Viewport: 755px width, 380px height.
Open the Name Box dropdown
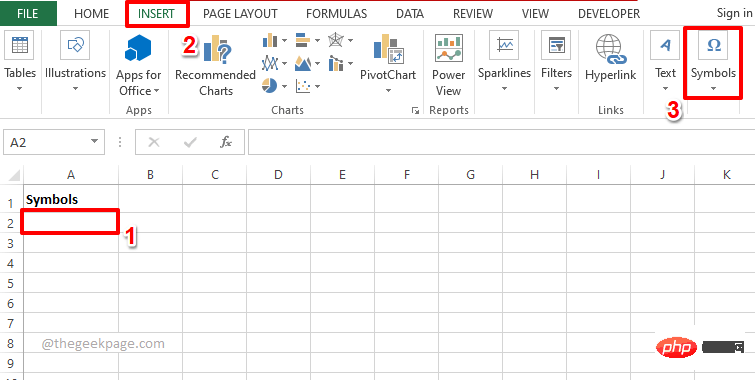point(94,142)
